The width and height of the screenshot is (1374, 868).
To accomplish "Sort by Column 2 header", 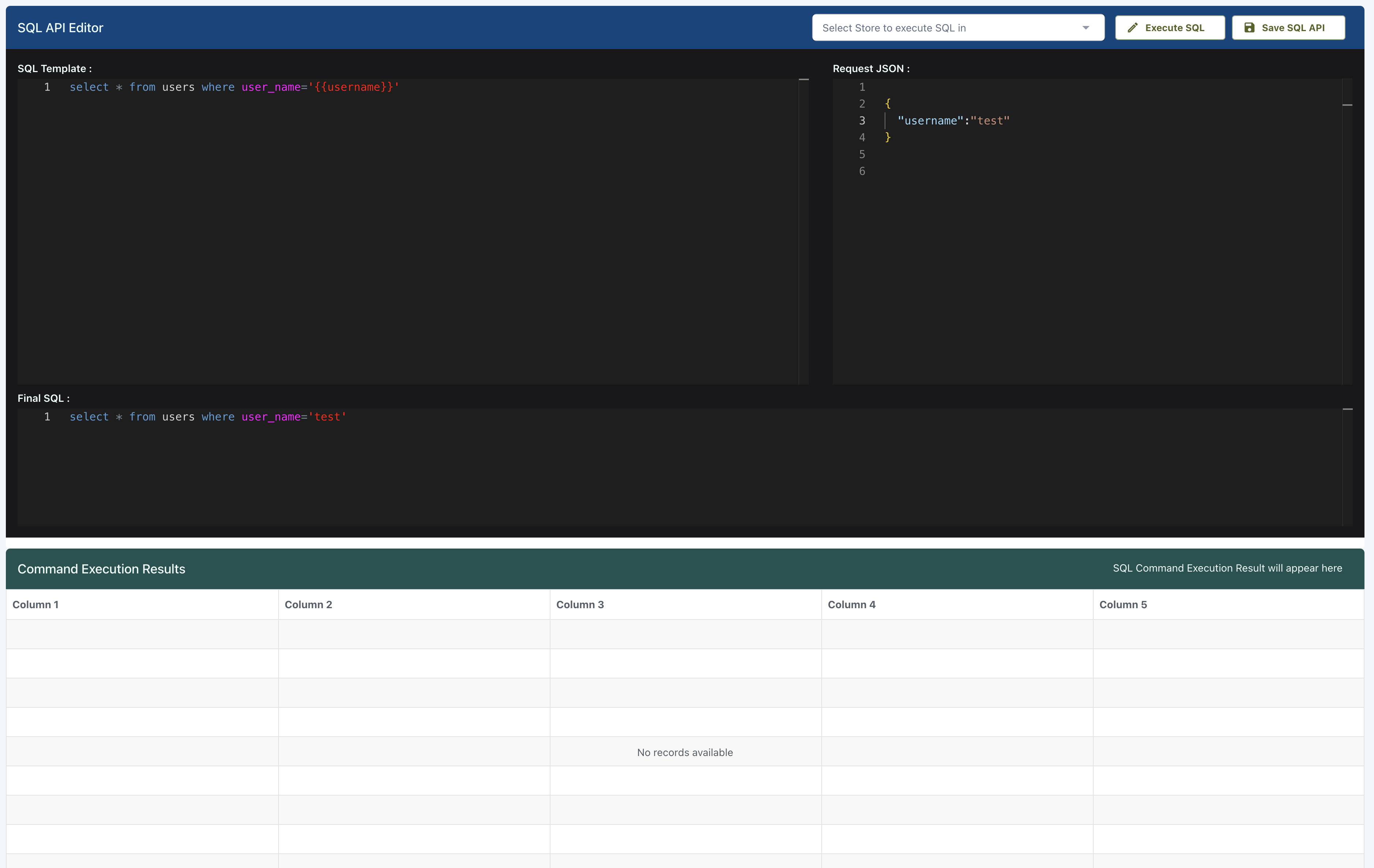I will click(x=308, y=605).
